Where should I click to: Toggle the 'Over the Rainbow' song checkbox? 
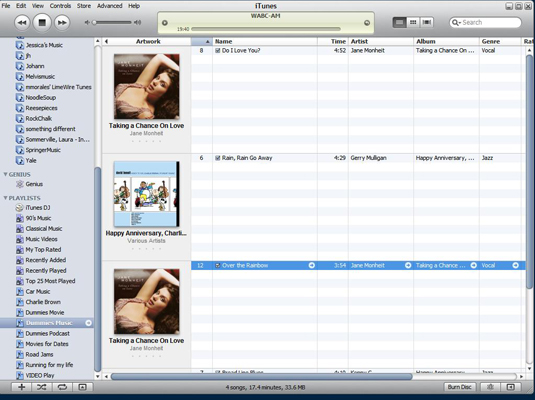(218, 266)
